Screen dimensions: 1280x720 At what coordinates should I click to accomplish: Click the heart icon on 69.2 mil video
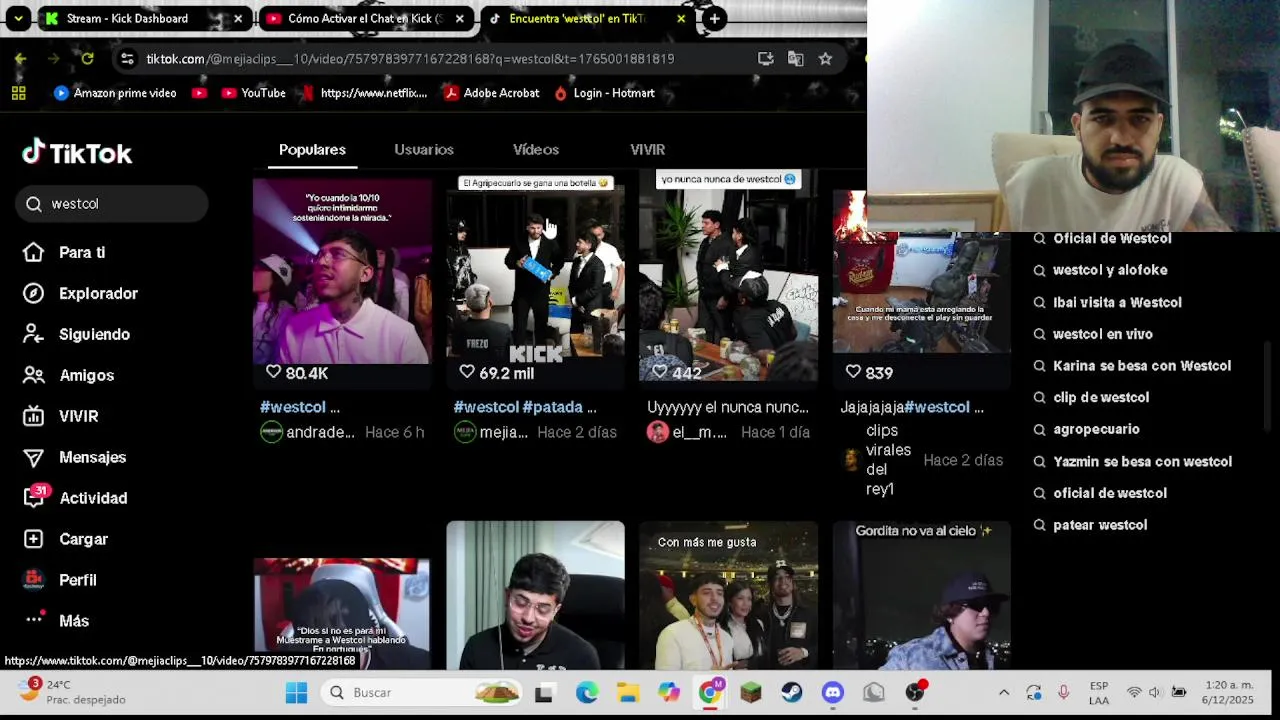[x=466, y=372]
